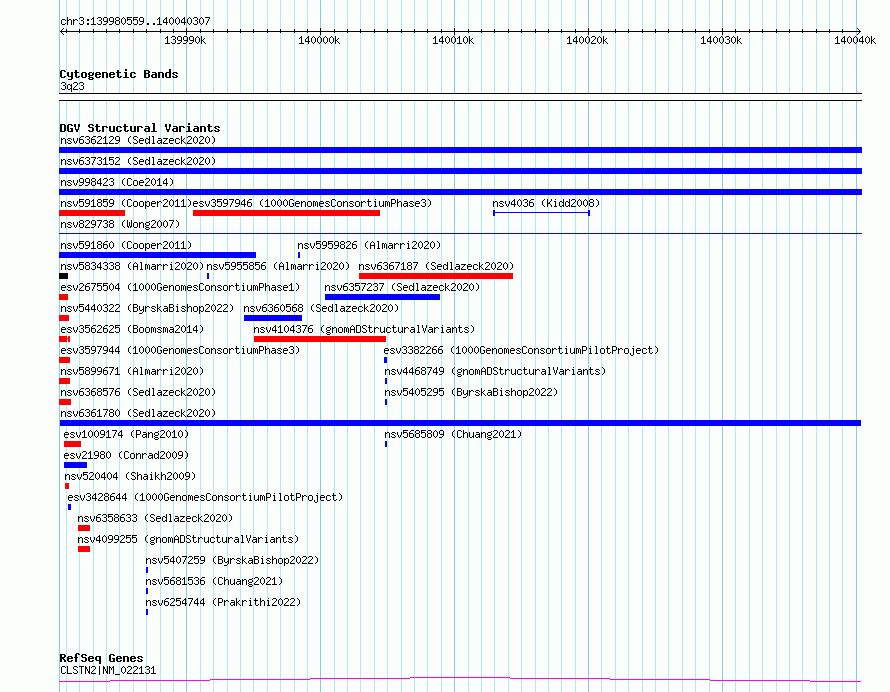Click the 140030k ruler position label

click(721, 40)
